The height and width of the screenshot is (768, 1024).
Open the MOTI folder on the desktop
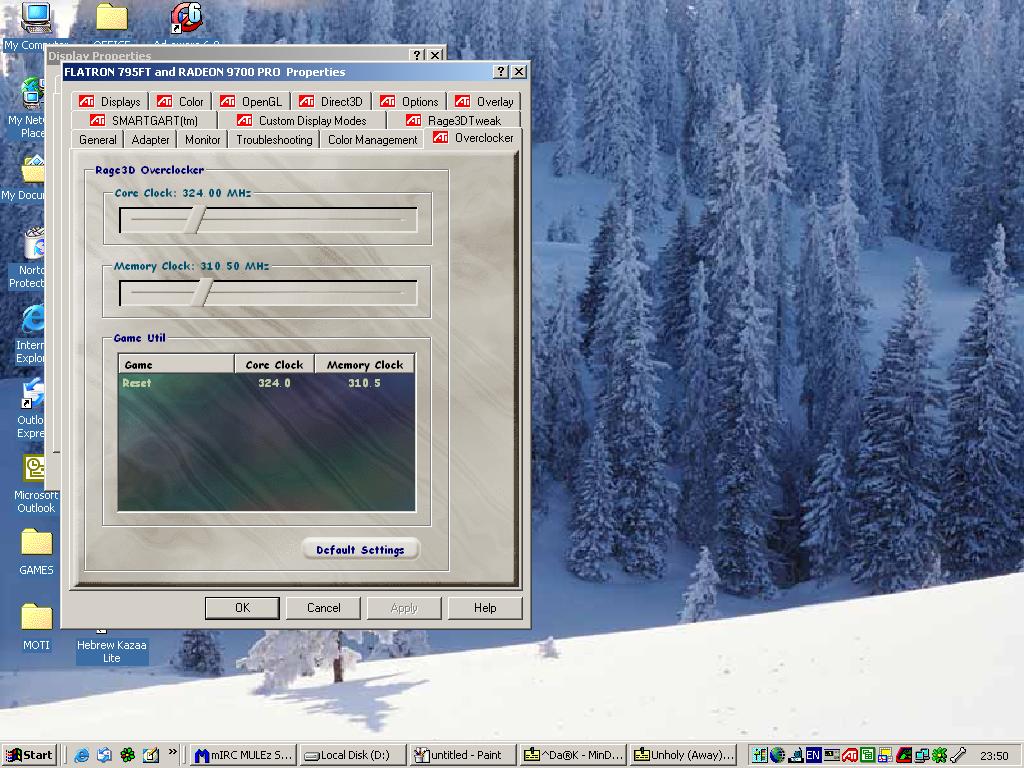click(36, 627)
